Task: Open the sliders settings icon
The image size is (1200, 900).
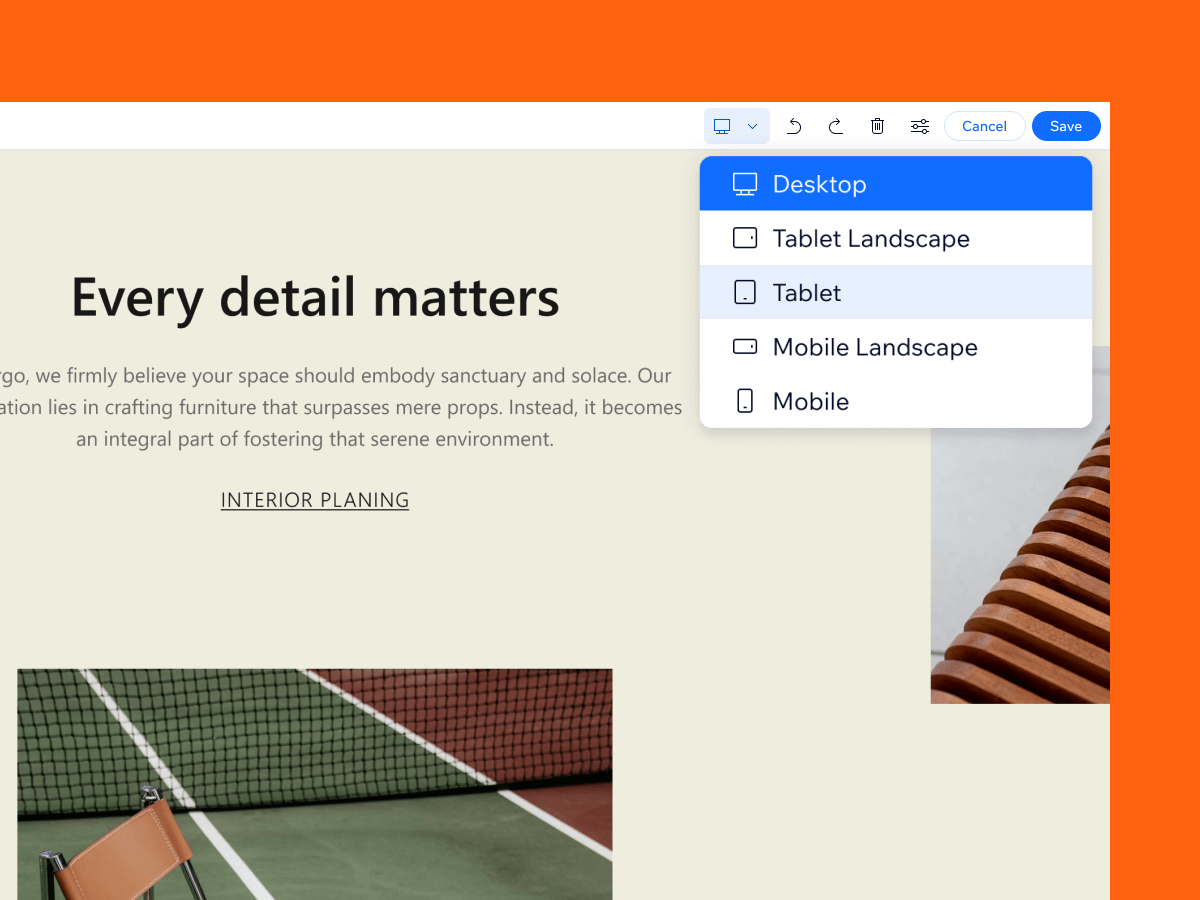Action: pyautogui.click(x=920, y=126)
